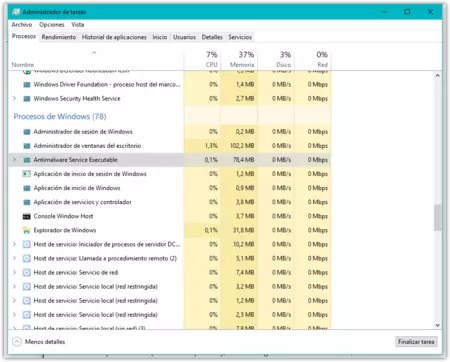Open the Inicio tab
This screenshot has width=450, height=362.
160,37
